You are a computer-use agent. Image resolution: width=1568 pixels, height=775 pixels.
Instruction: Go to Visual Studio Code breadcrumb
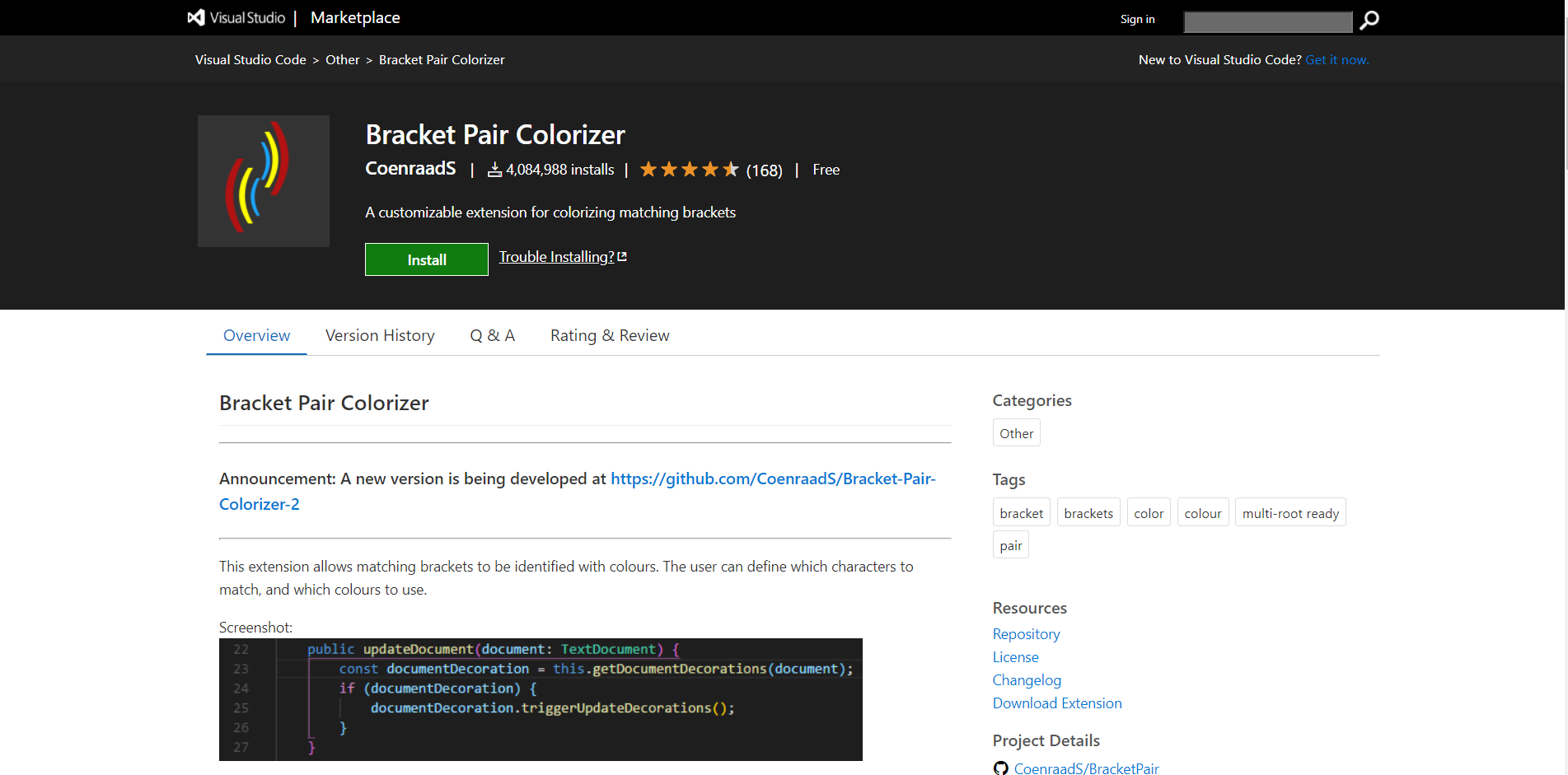[x=250, y=59]
